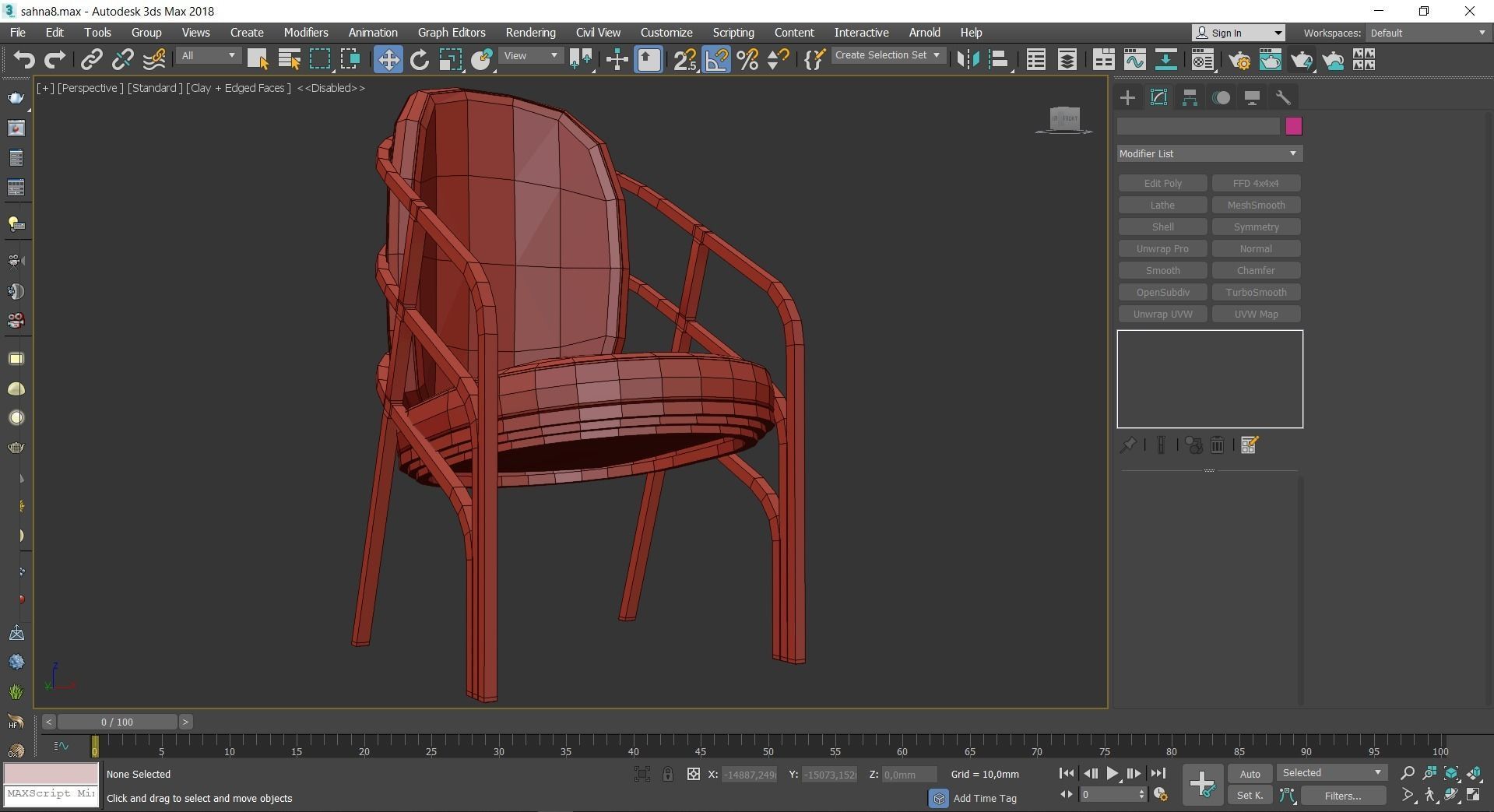The image size is (1494, 812).
Task: Open the Rendering menu
Action: (530, 33)
